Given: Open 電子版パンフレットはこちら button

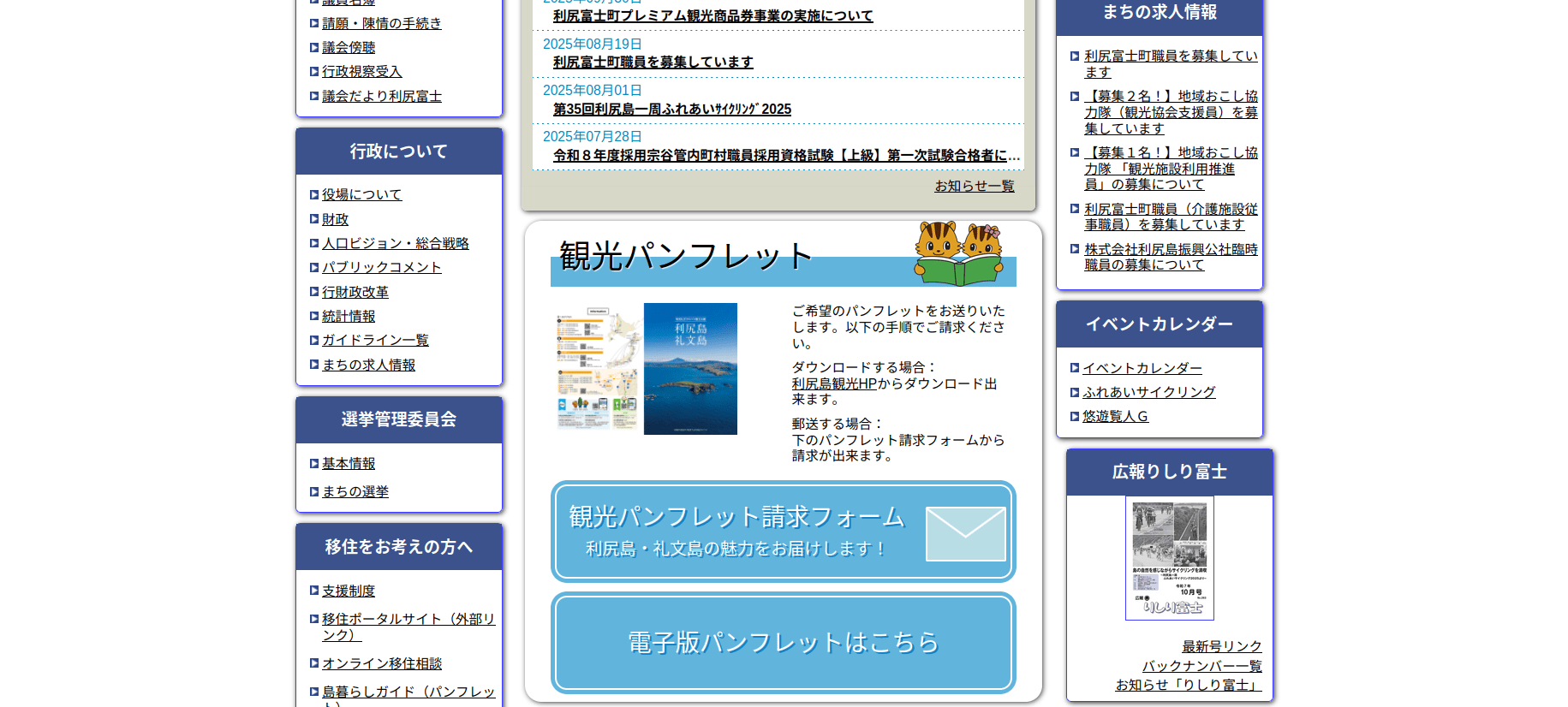Looking at the screenshot, I should coord(783,643).
